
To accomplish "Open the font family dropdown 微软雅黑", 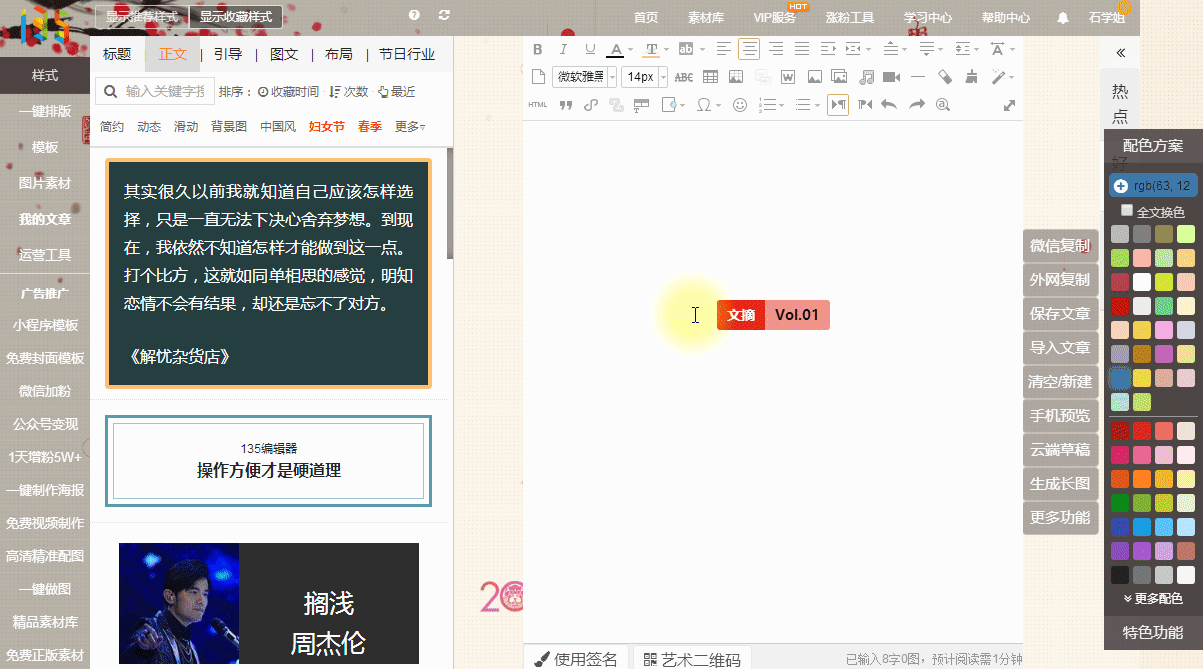I will (585, 77).
